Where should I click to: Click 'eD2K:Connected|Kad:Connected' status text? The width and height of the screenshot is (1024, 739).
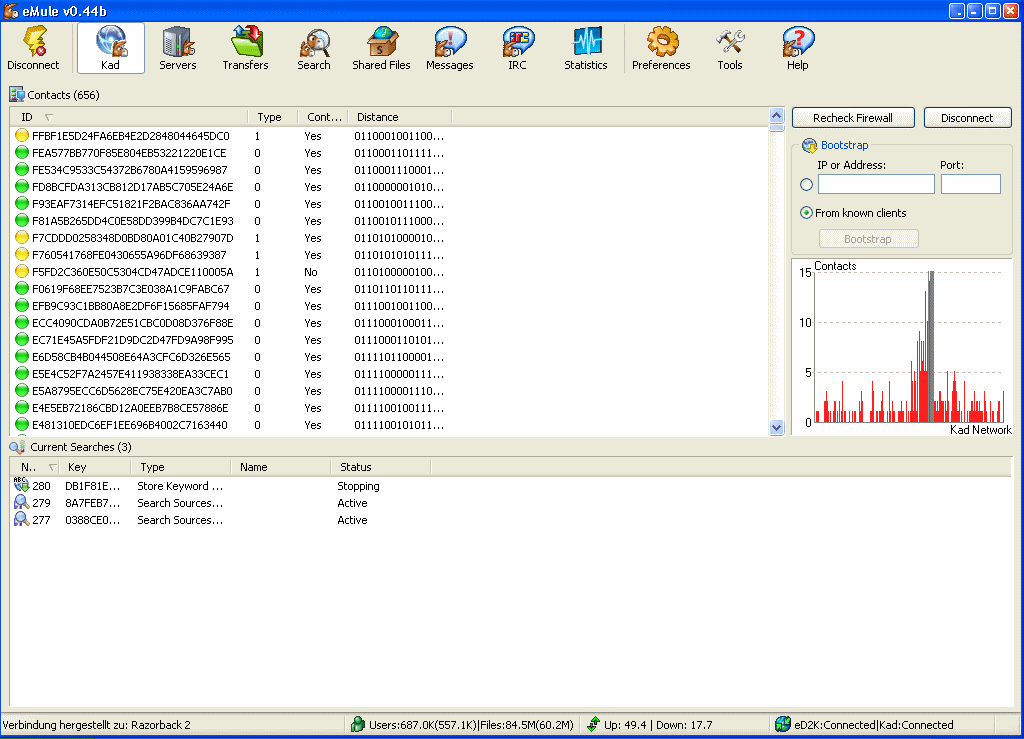tap(874, 725)
